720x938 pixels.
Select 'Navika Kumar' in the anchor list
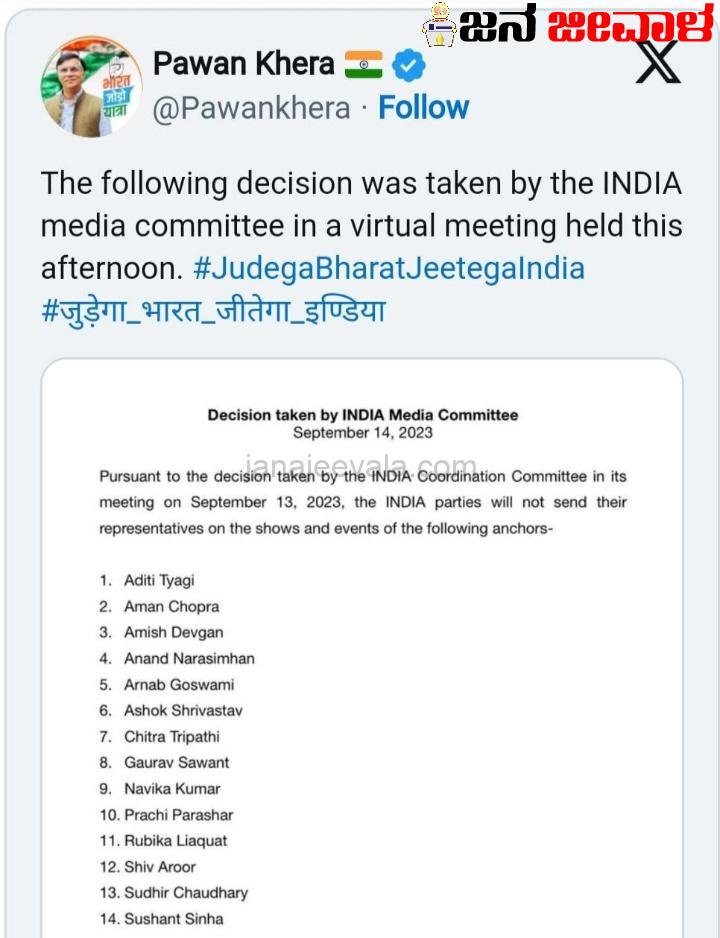pyautogui.click(x=171, y=788)
